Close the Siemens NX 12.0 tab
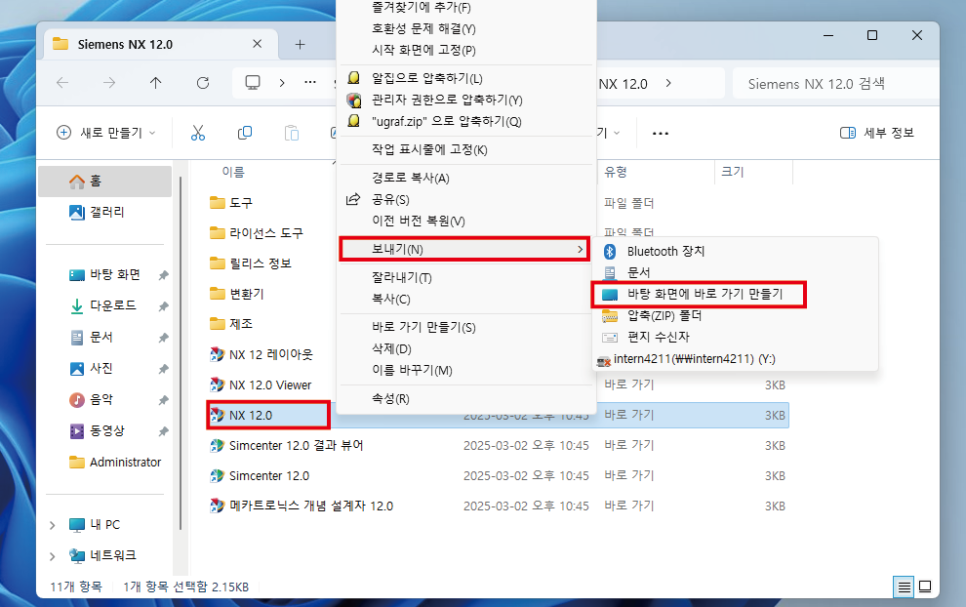The height and width of the screenshot is (607, 966). 257,44
